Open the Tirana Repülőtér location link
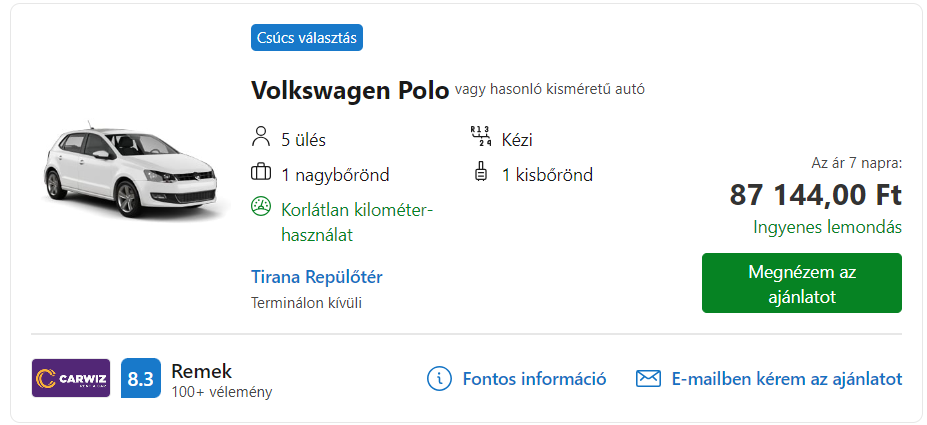This screenshot has width=927, height=425. [x=316, y=277]
